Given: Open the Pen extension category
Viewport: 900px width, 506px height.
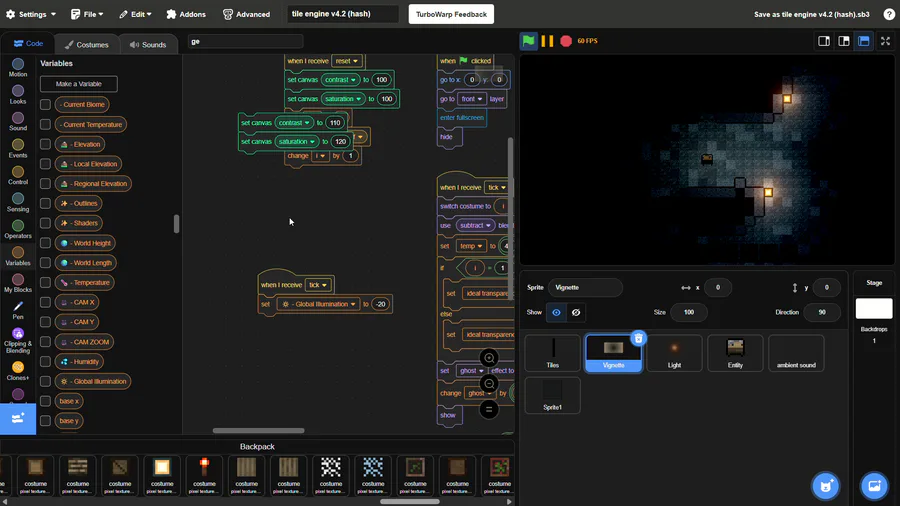Looking at the screenshot, I should (18, 310).
